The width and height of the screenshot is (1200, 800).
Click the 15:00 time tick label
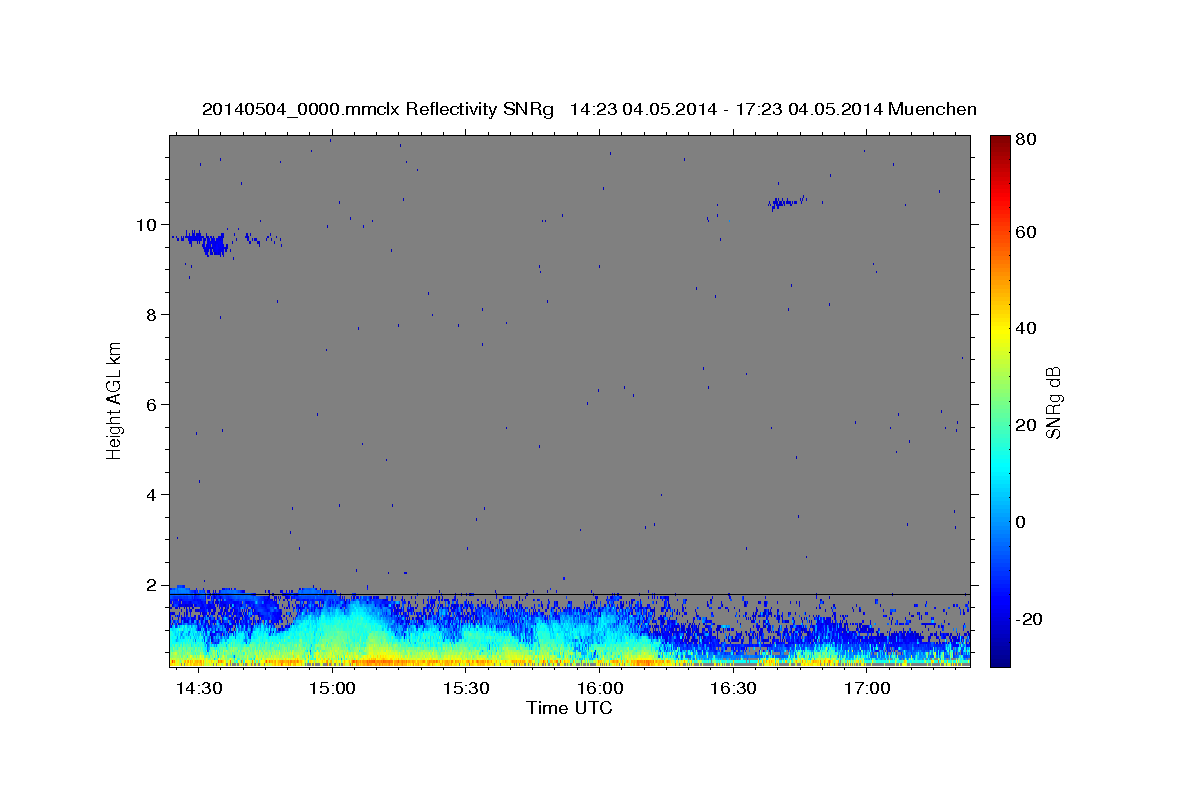(x=332, y=689)
